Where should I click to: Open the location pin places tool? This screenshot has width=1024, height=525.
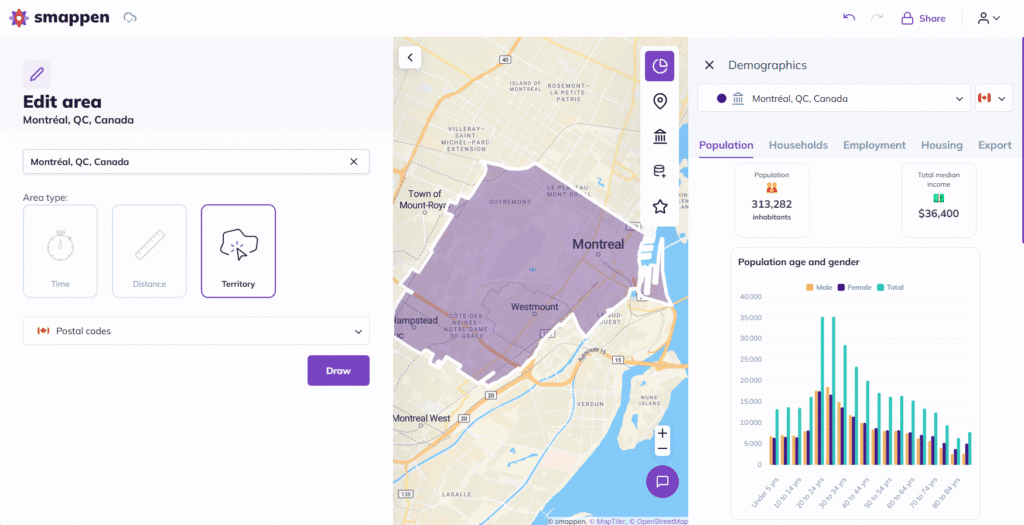click(660, 101)
